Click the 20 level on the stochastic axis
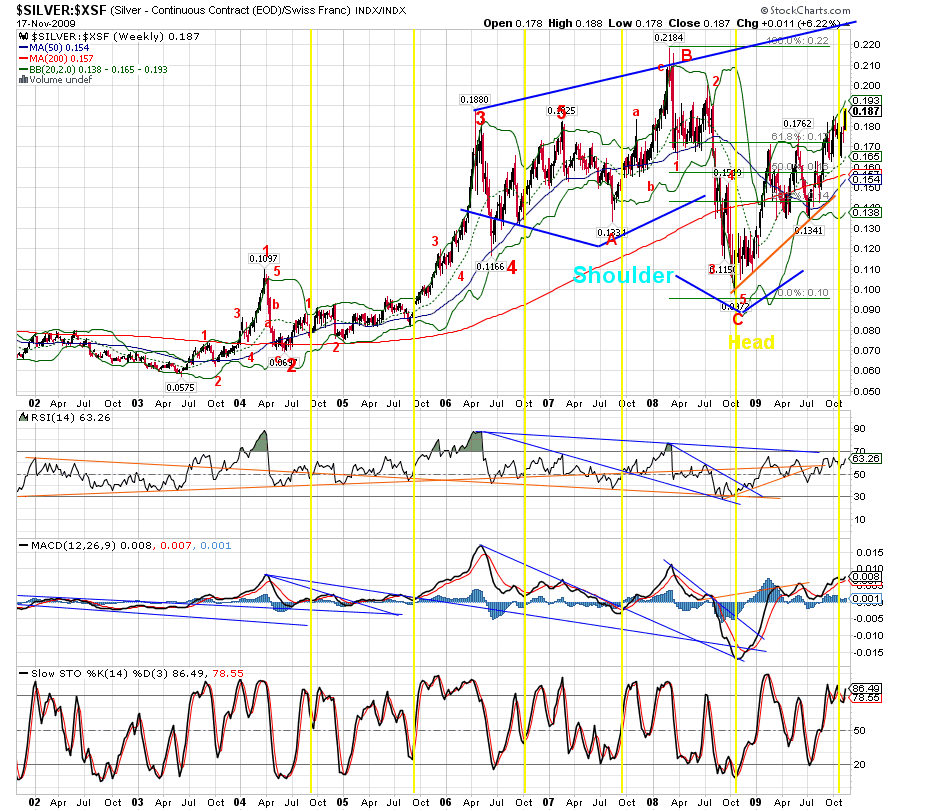Screen dimensions: 950x811 click(x=859, y=764)
